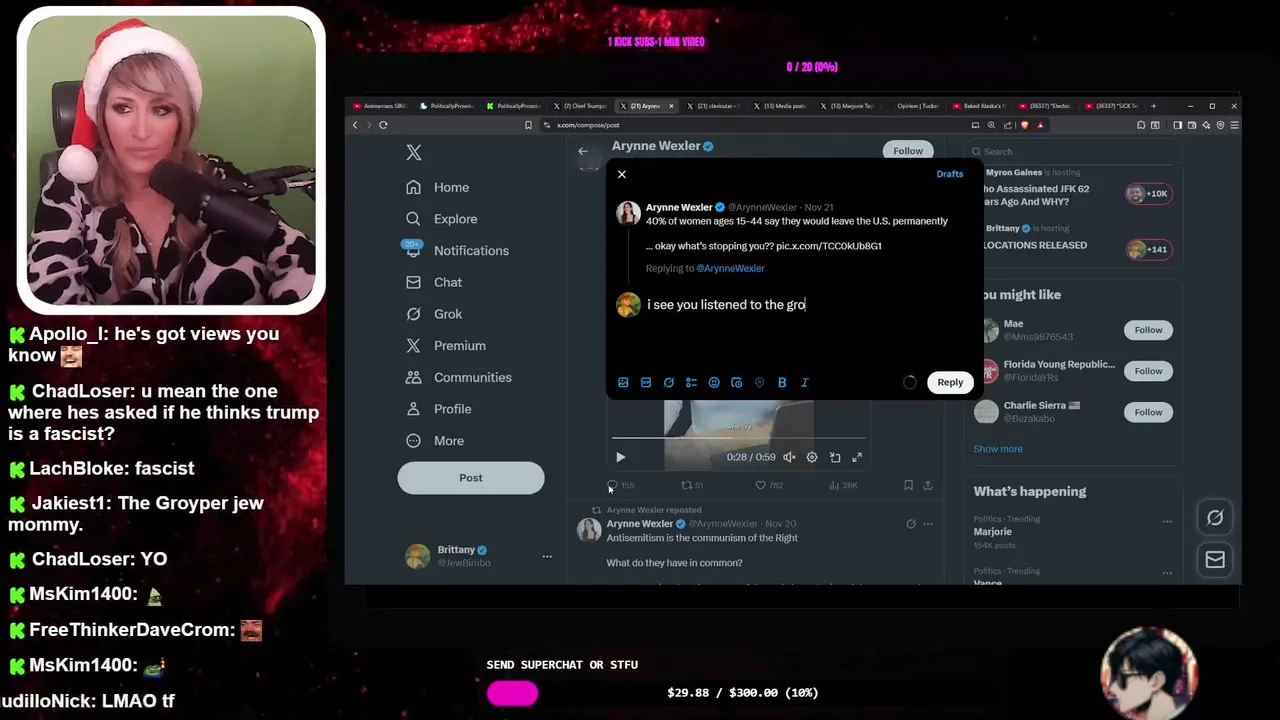This screenshot has width=1280, height=720.
Task: Open Grok in the X sidebar
Action: [x=434, y=314]
